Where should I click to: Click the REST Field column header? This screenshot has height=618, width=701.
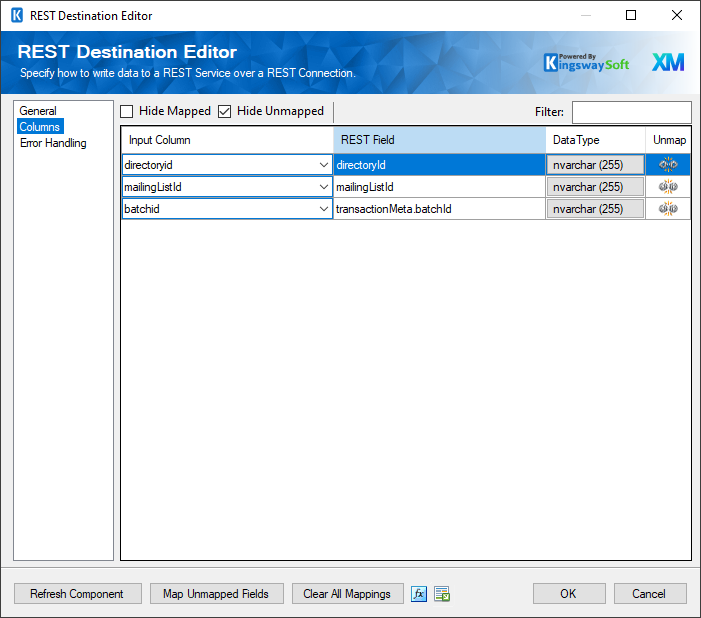[x=439, y=140]
